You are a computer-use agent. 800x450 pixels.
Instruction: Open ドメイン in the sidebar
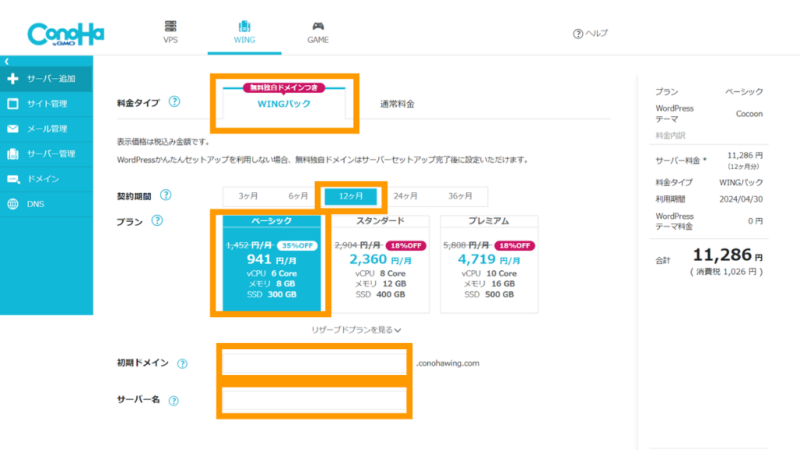[x=46, y=179]
